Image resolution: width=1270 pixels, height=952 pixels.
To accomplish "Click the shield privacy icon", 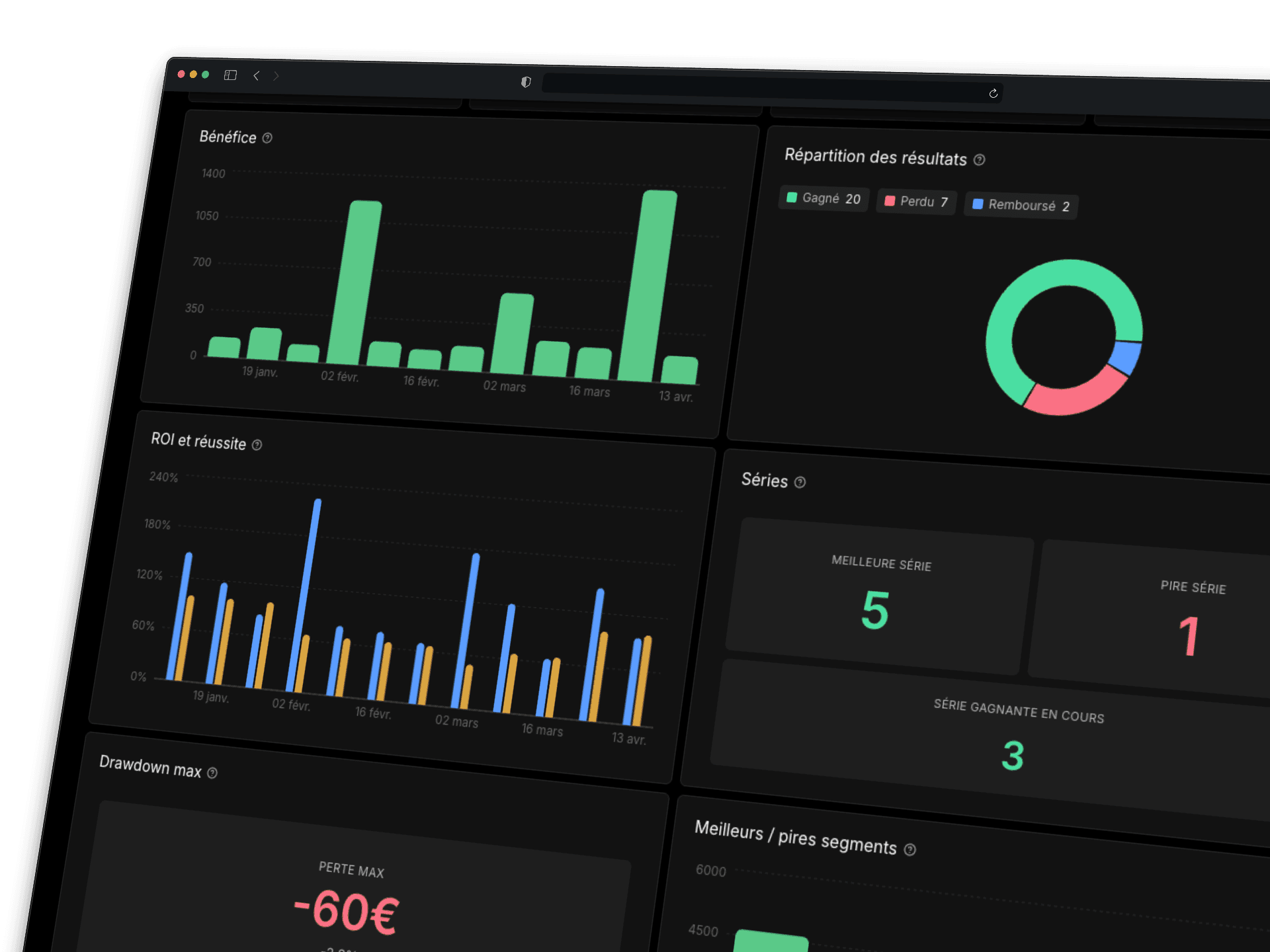I will pos(526,82).
